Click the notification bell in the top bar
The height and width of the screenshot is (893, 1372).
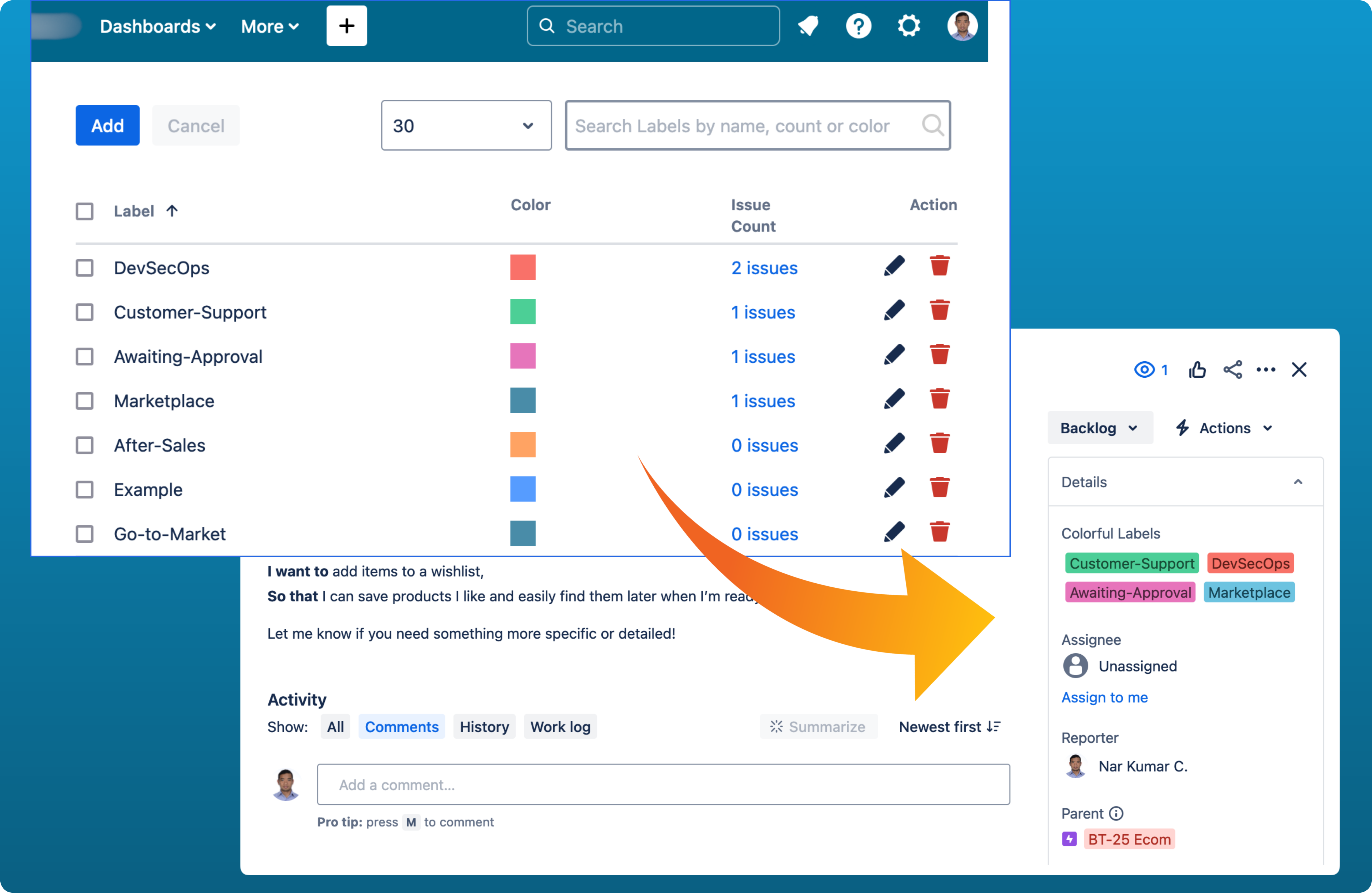tap(808, 25)
